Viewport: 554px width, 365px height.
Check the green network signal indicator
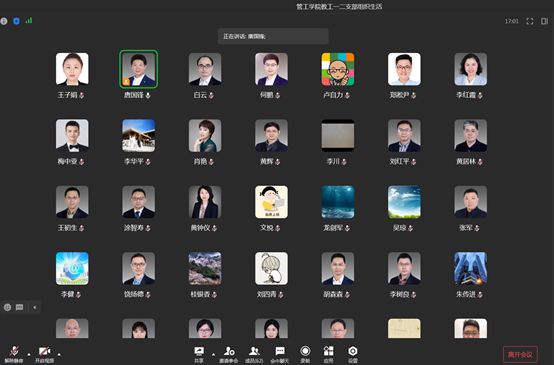(x=29, y=20)
